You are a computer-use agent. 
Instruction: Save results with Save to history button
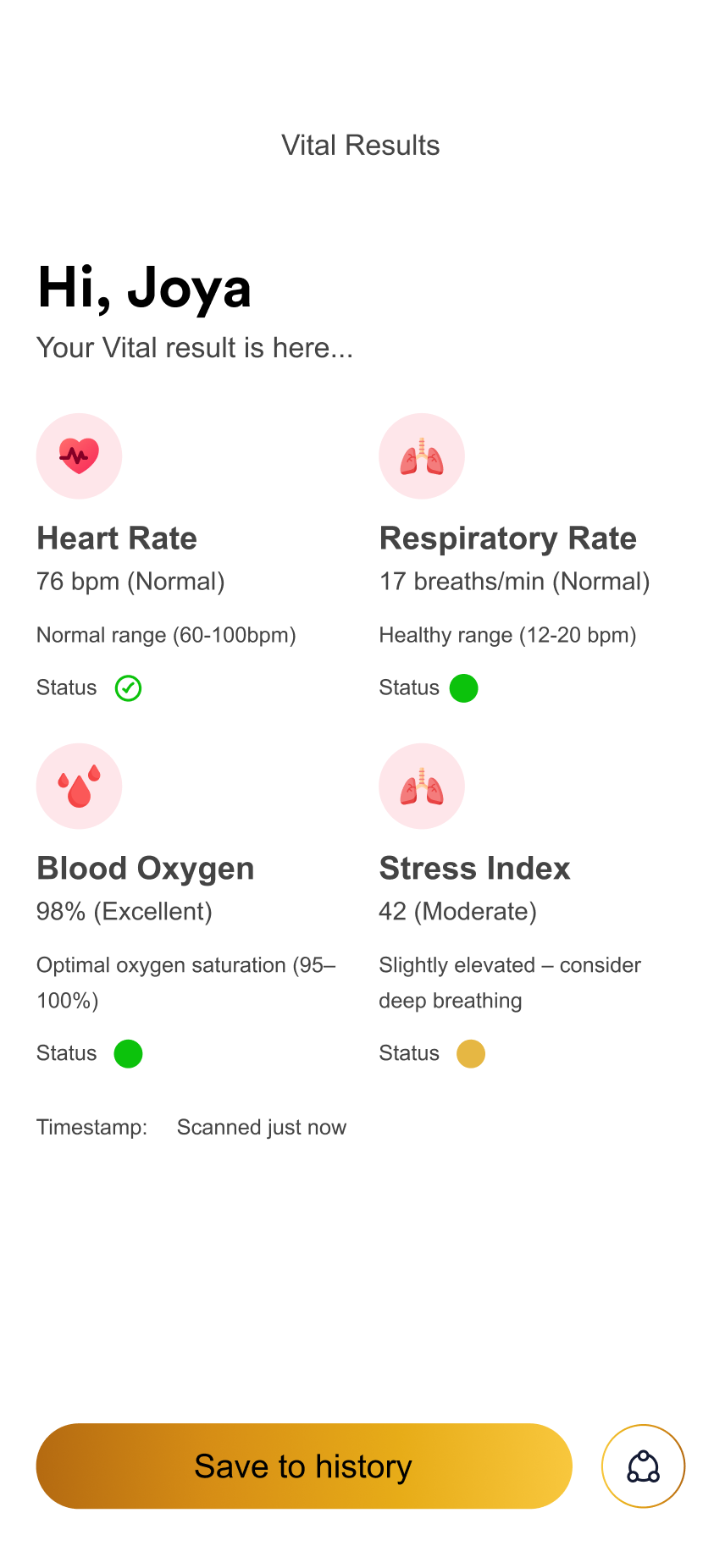304,1466
